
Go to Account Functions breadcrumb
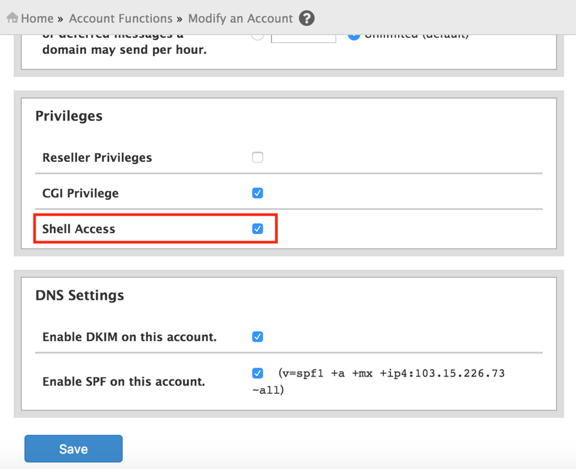coord(120,18)
